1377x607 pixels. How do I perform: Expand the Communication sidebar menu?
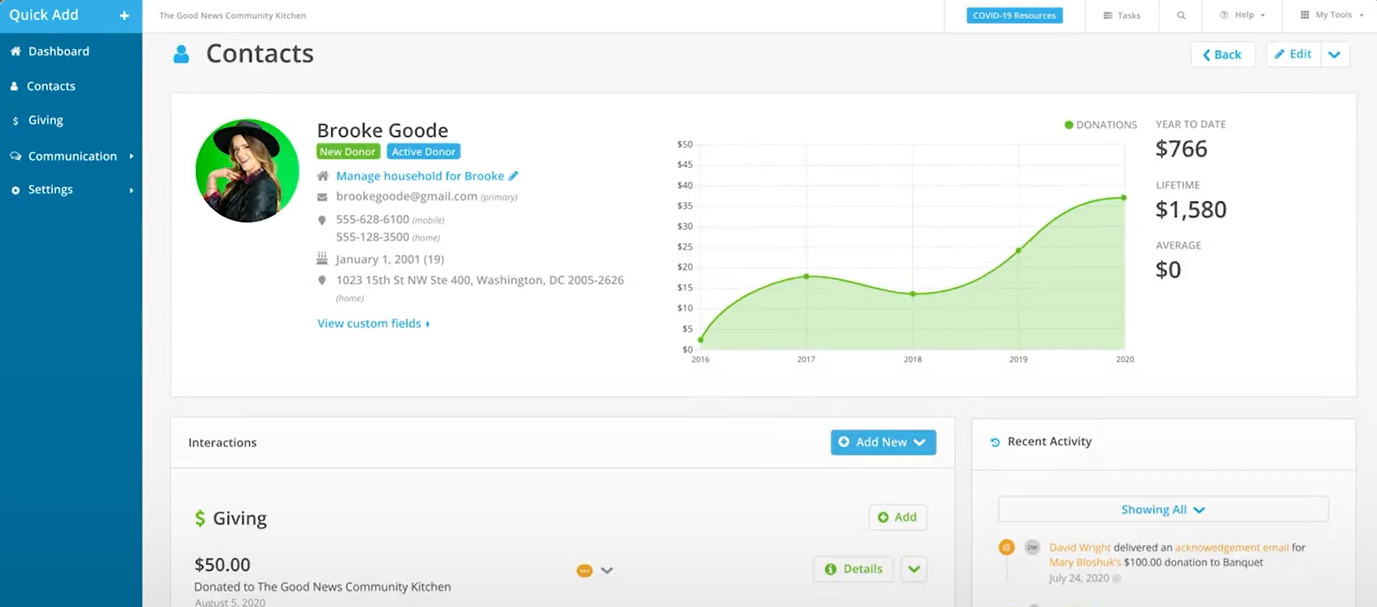click(71, 156)
